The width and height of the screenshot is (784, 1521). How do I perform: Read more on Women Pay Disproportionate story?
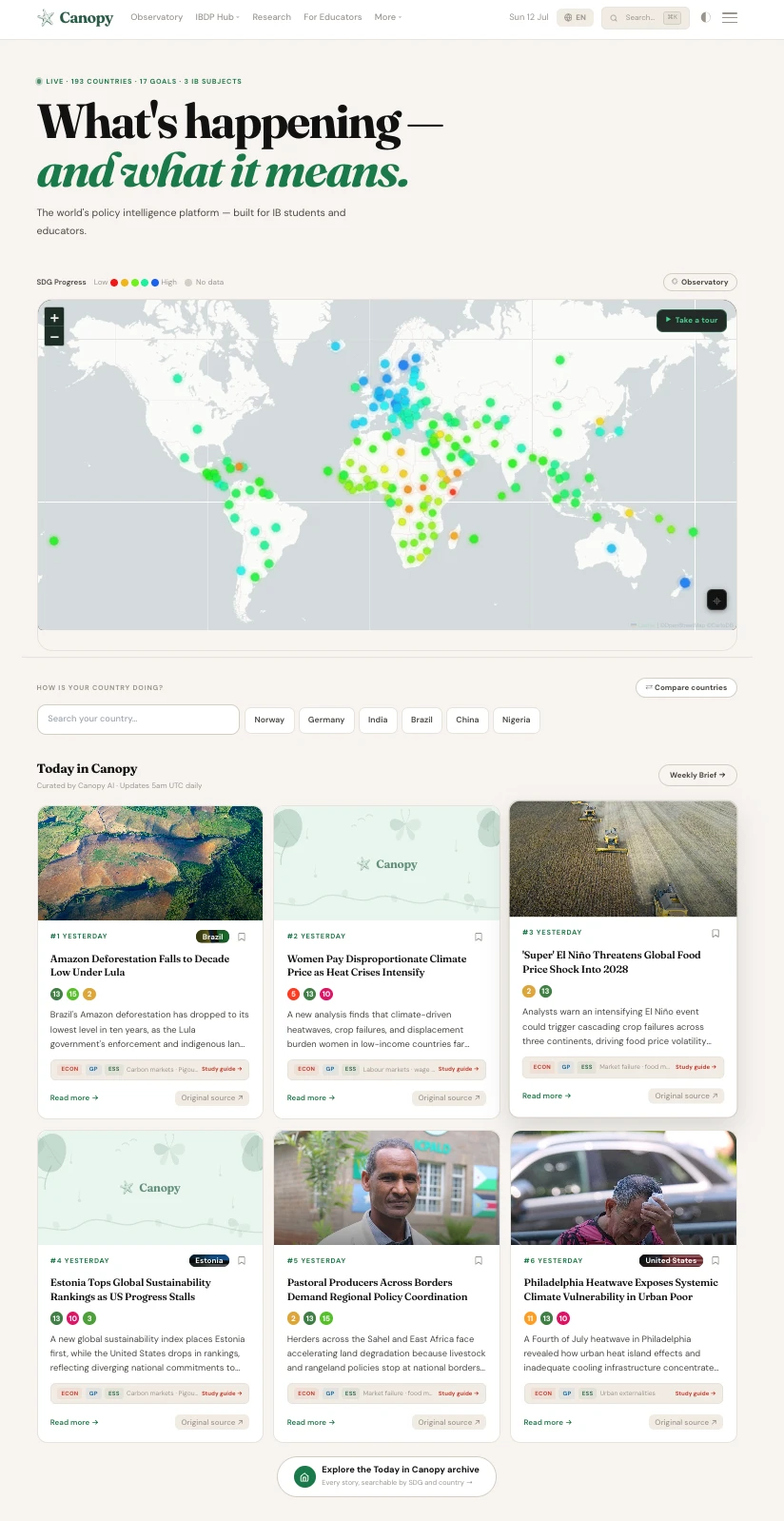point(311,1097)
